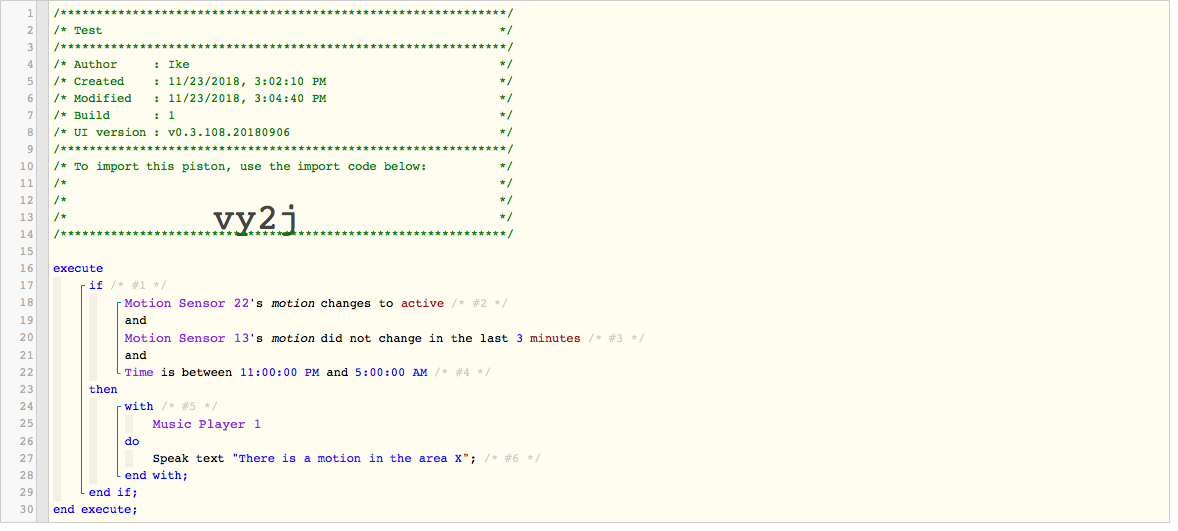Click line number 27 in the gutter
The image size is (1178, 531).
(28, 458)
